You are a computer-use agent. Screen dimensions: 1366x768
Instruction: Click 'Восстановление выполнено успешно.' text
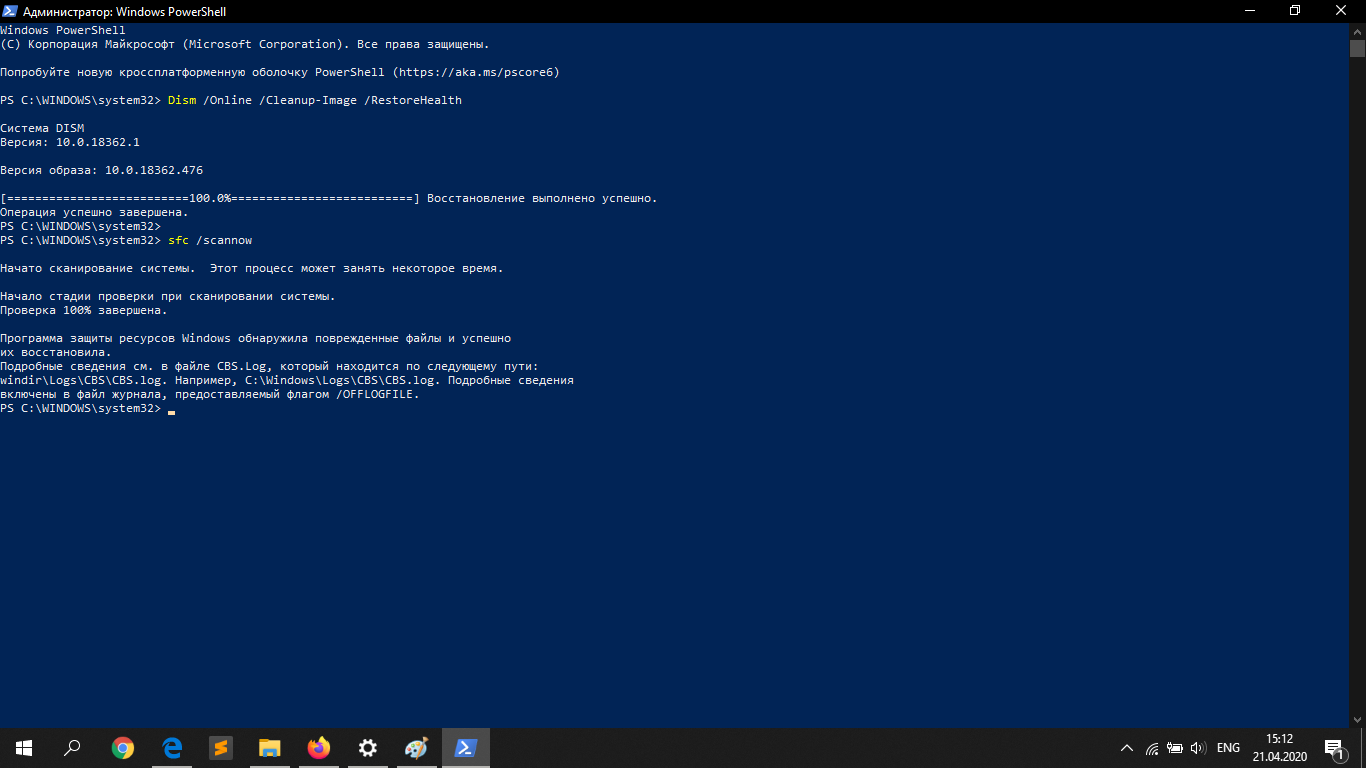tap(542, 198)
